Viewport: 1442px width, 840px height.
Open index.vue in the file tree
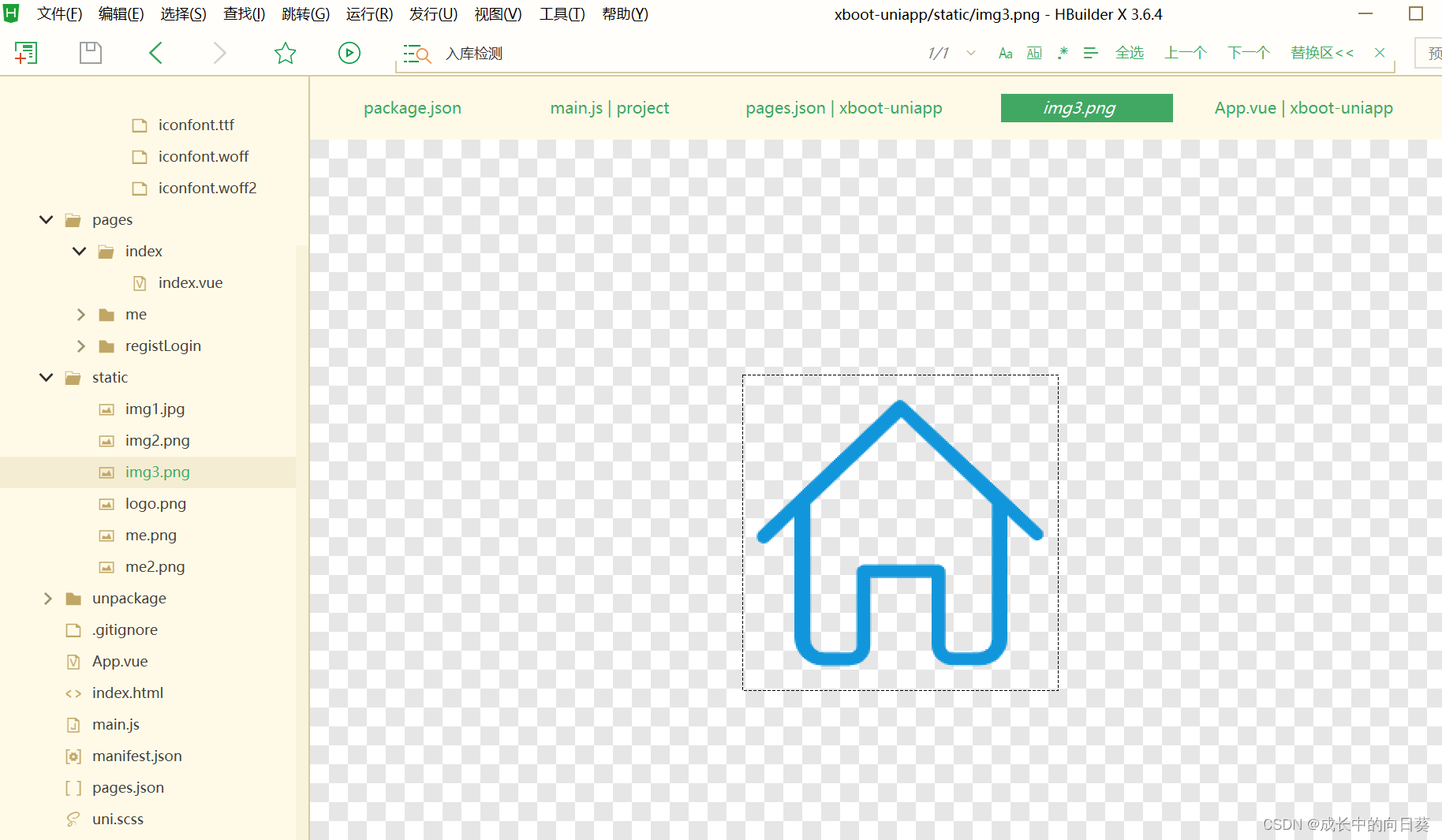tap(190, 282)
